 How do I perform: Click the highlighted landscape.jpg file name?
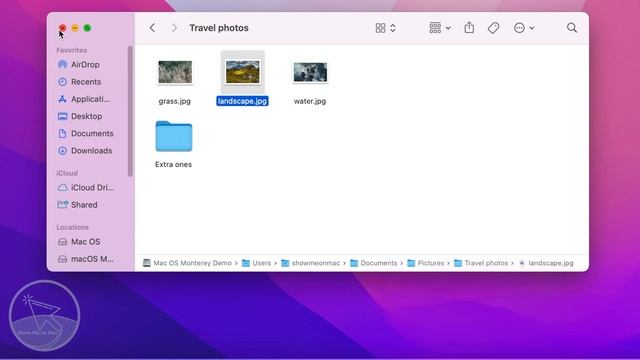242,101
